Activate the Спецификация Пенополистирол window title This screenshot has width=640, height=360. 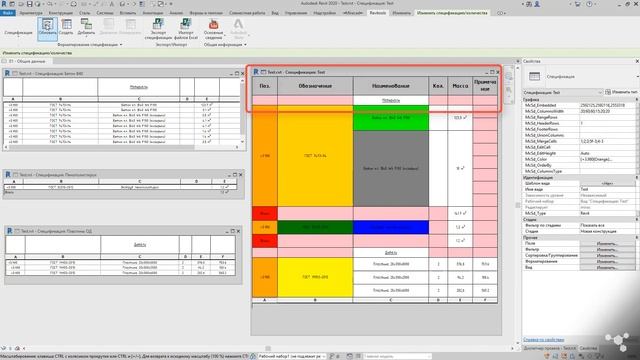click(58, 175)
